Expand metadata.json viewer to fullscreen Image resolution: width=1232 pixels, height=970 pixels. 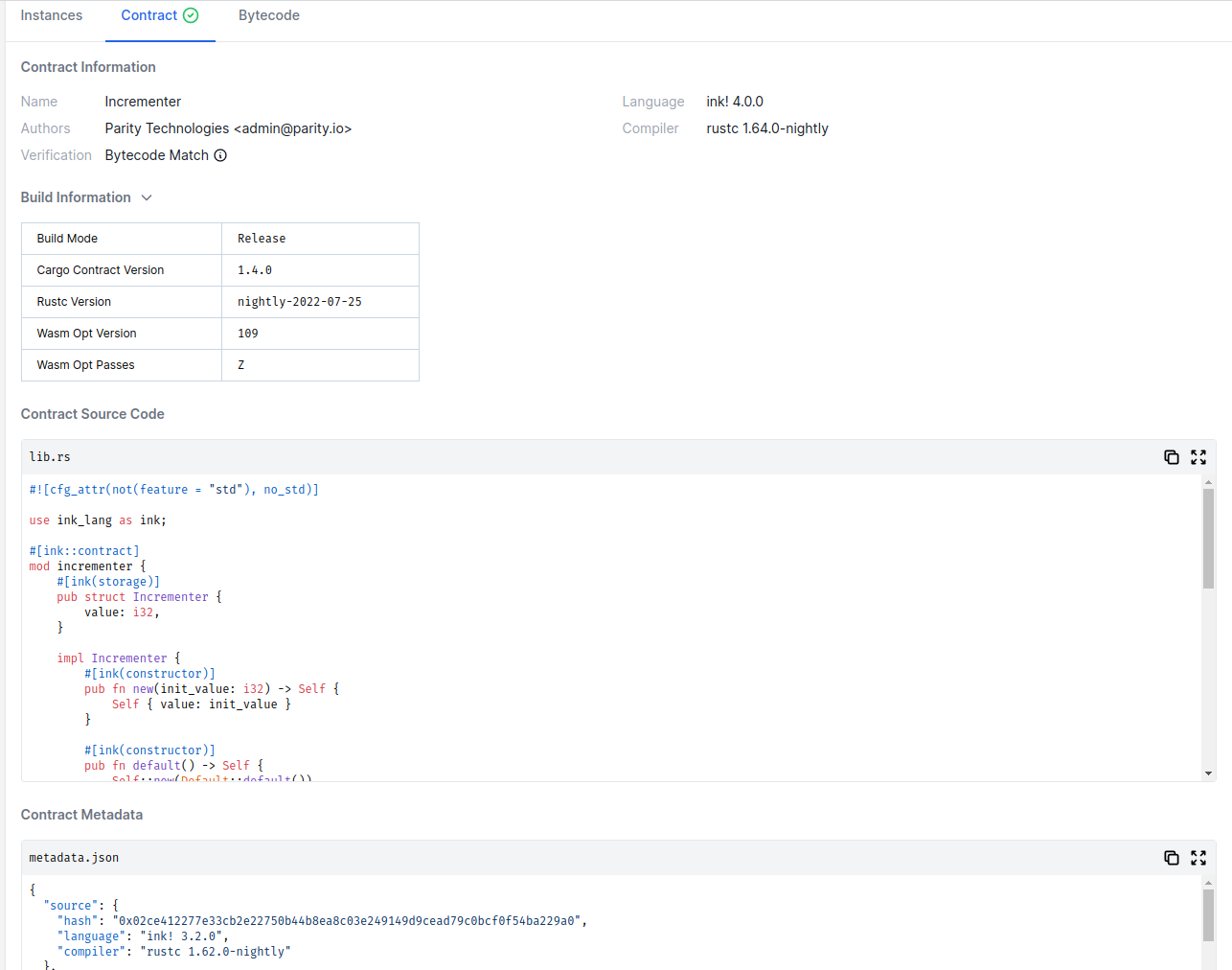tap(1198, 858)
